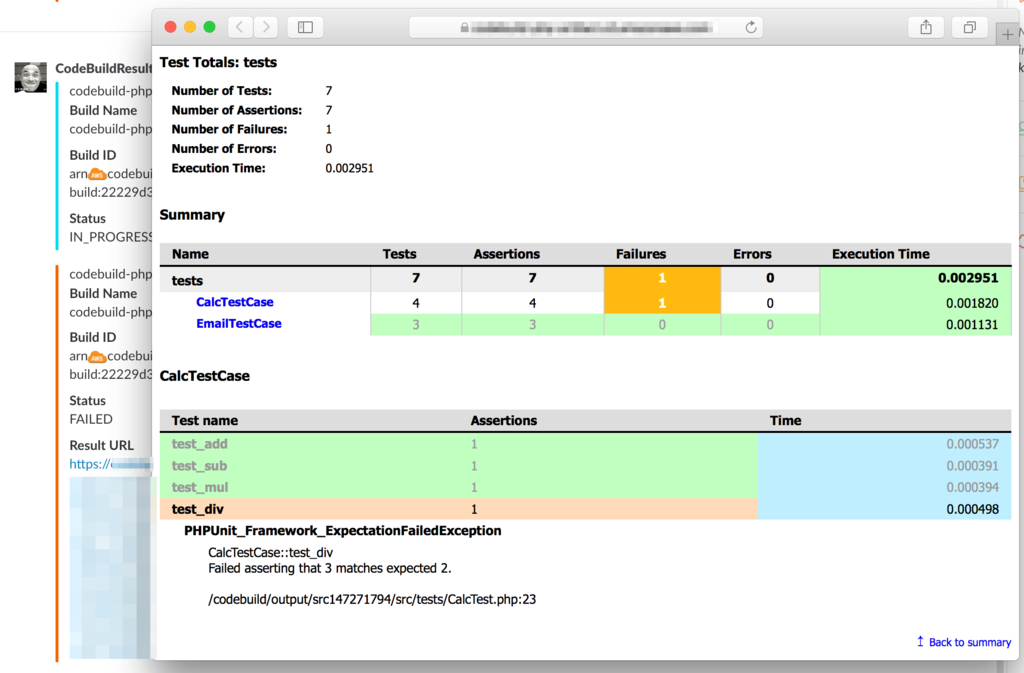Go forward using Safari's forward arrow
The height and width of the screenshot is (673, 1024).
266,27
